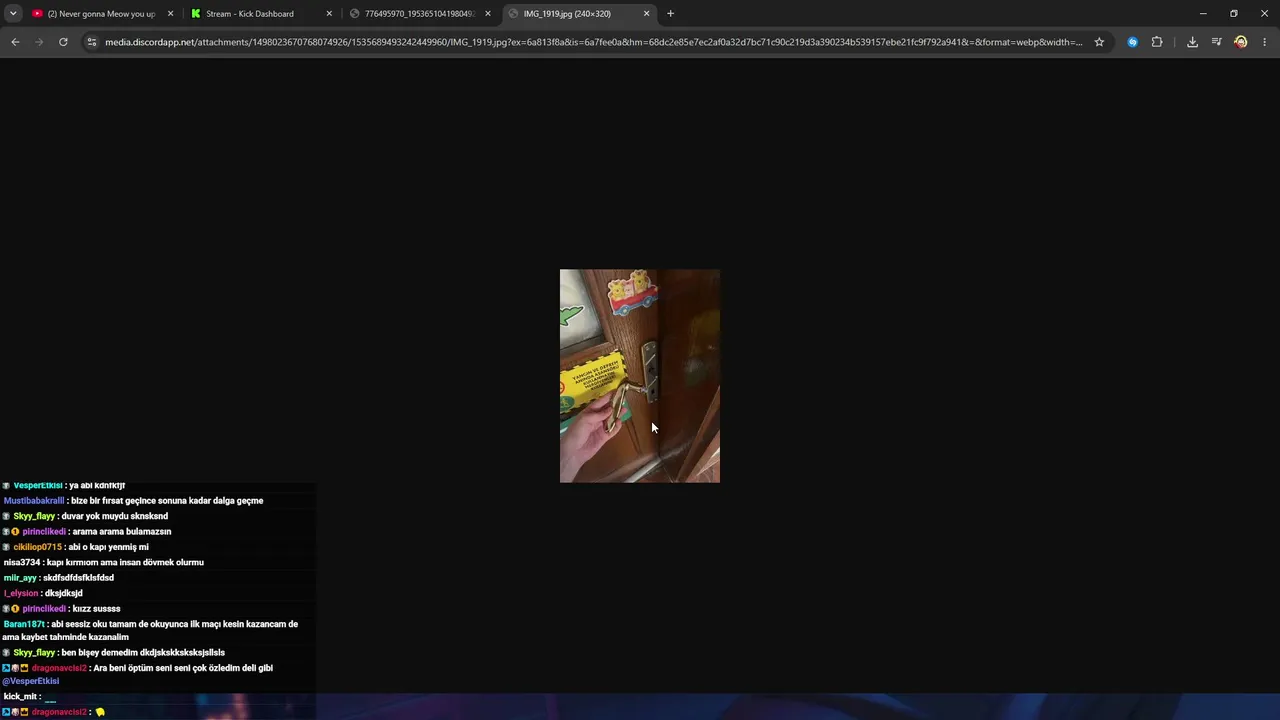Click the message "abi o kapı yenmiş mi"
Screen dimensions: 1280x720
110,547
